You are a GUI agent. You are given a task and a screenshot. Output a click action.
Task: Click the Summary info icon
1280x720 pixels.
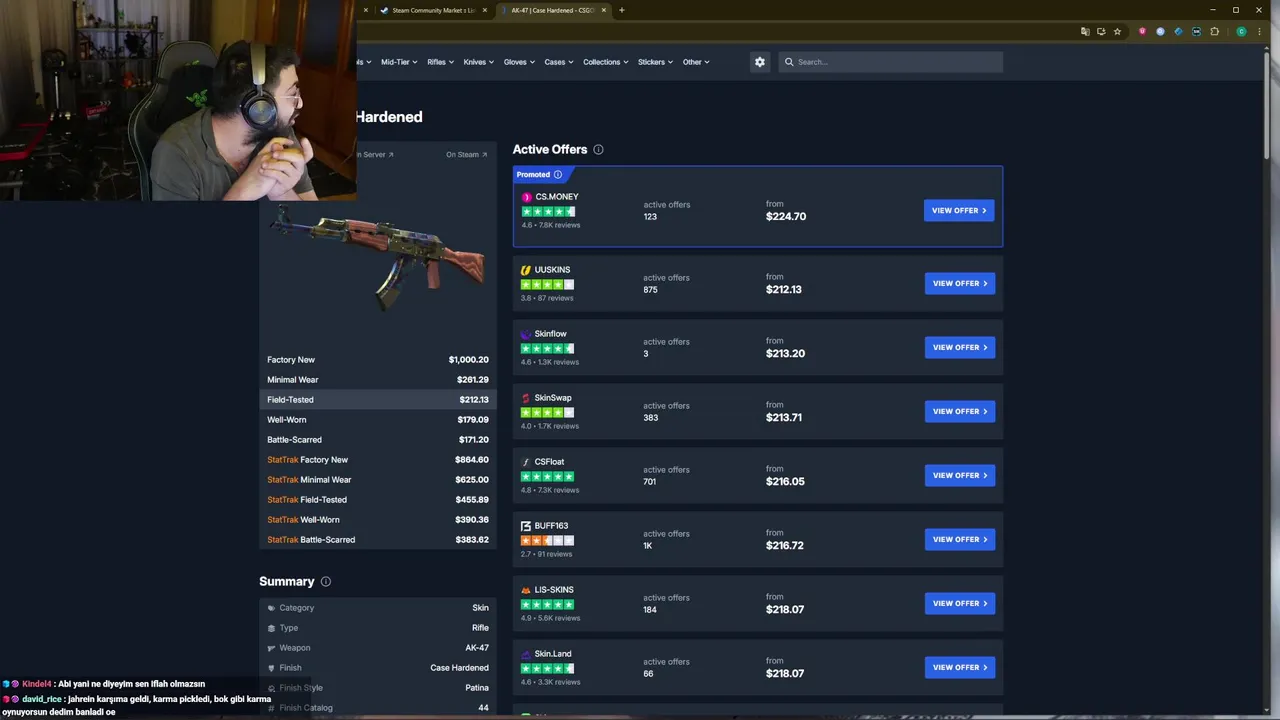pyautogui.click(x=325, y=581)
